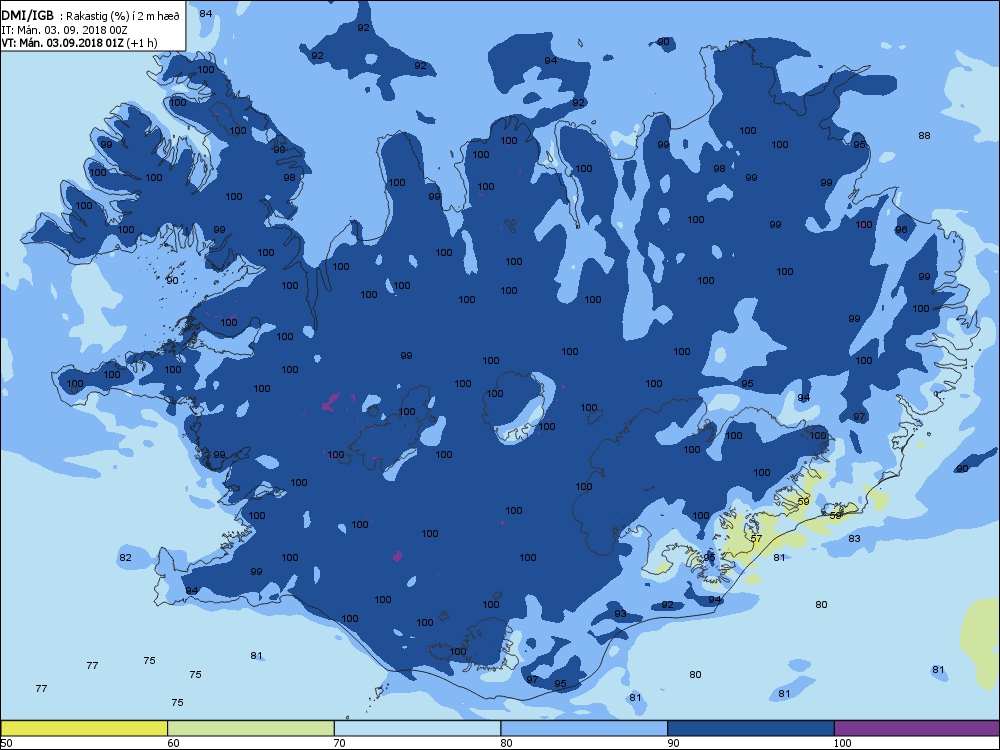The height and width of the screenshot is (750, 1000).
Task: Click the 'DMI/IGB : Rakastig (%)' title line
Action: point(91,16)
